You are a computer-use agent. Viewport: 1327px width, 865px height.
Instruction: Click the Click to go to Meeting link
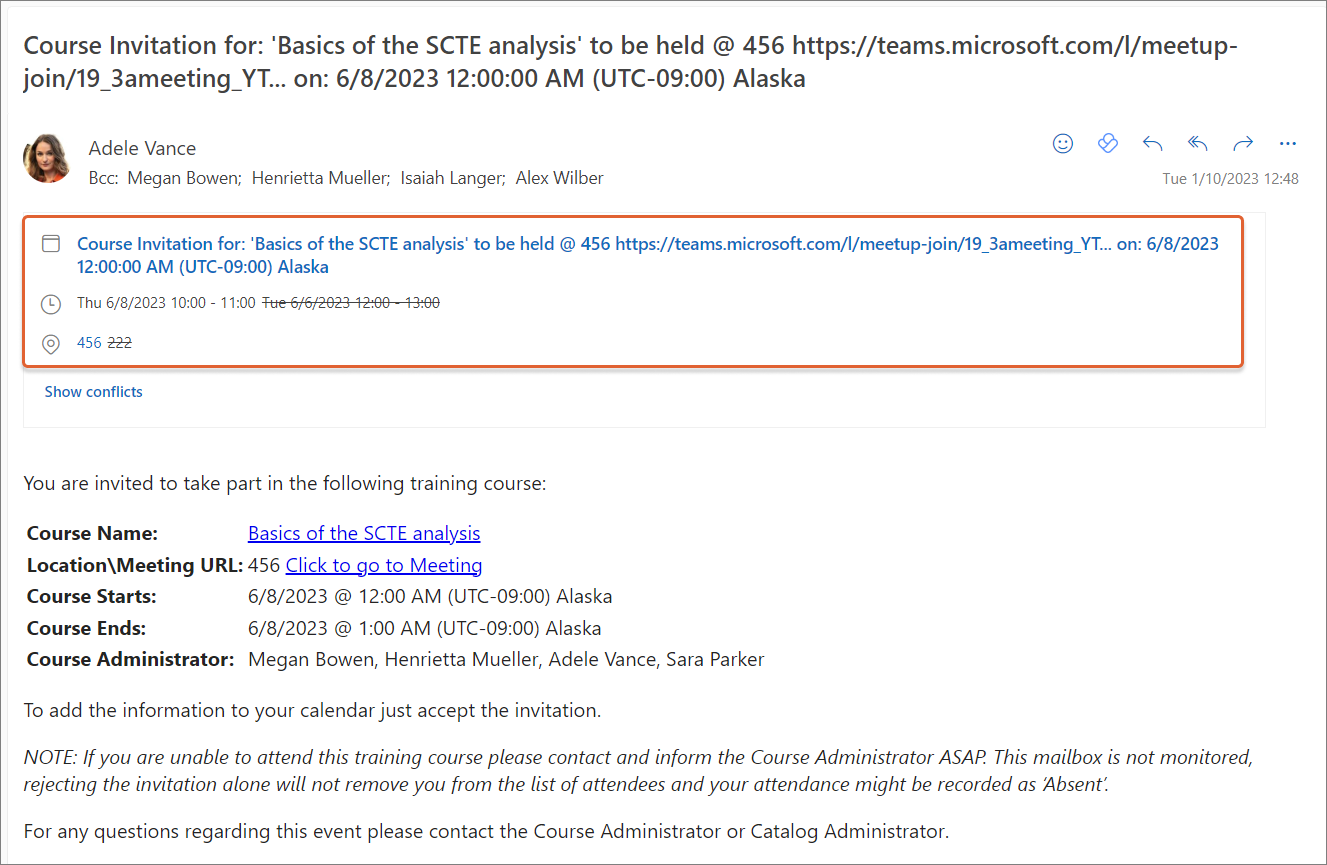click(384, 565)
